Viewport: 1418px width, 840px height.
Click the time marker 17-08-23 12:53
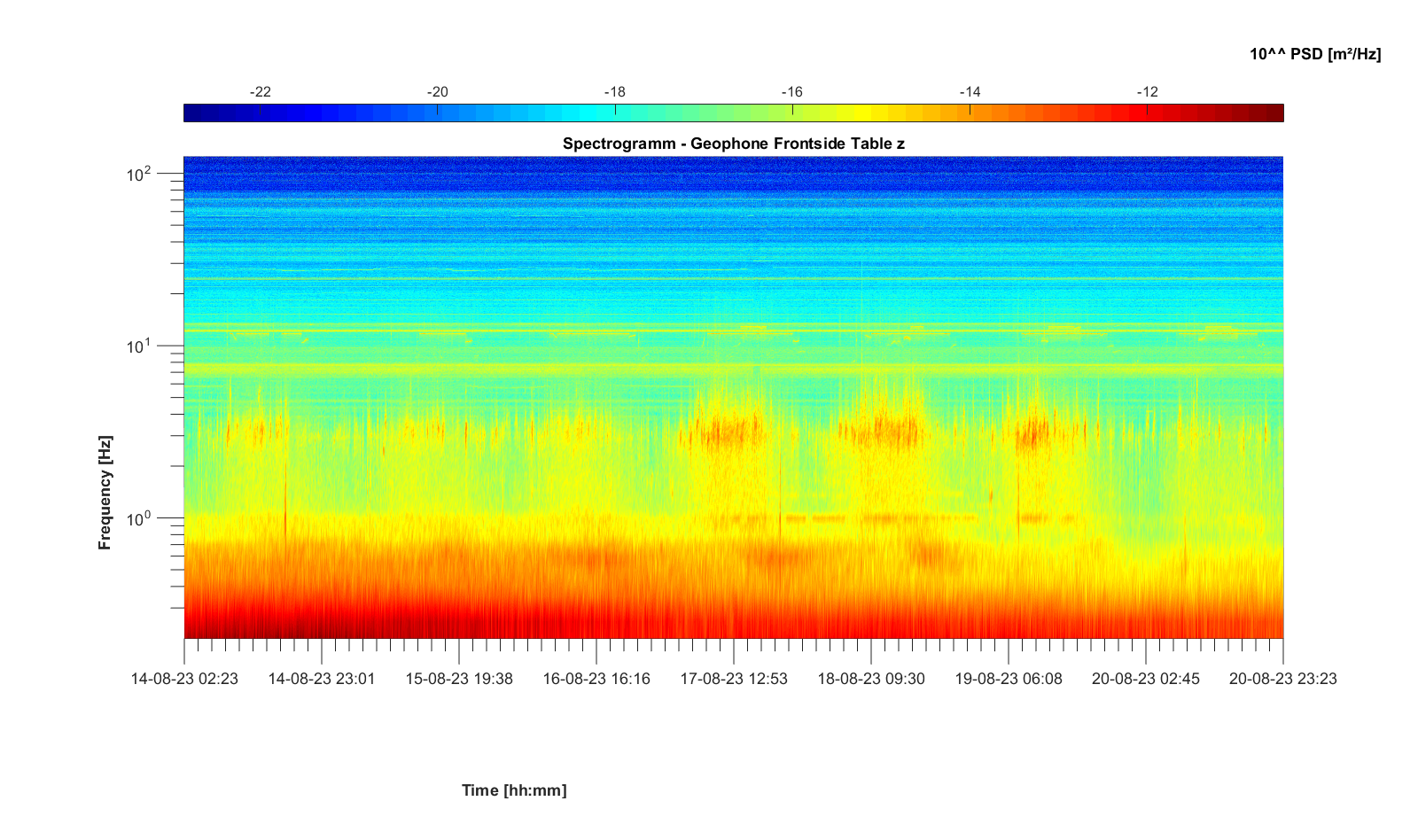point(734,679)
